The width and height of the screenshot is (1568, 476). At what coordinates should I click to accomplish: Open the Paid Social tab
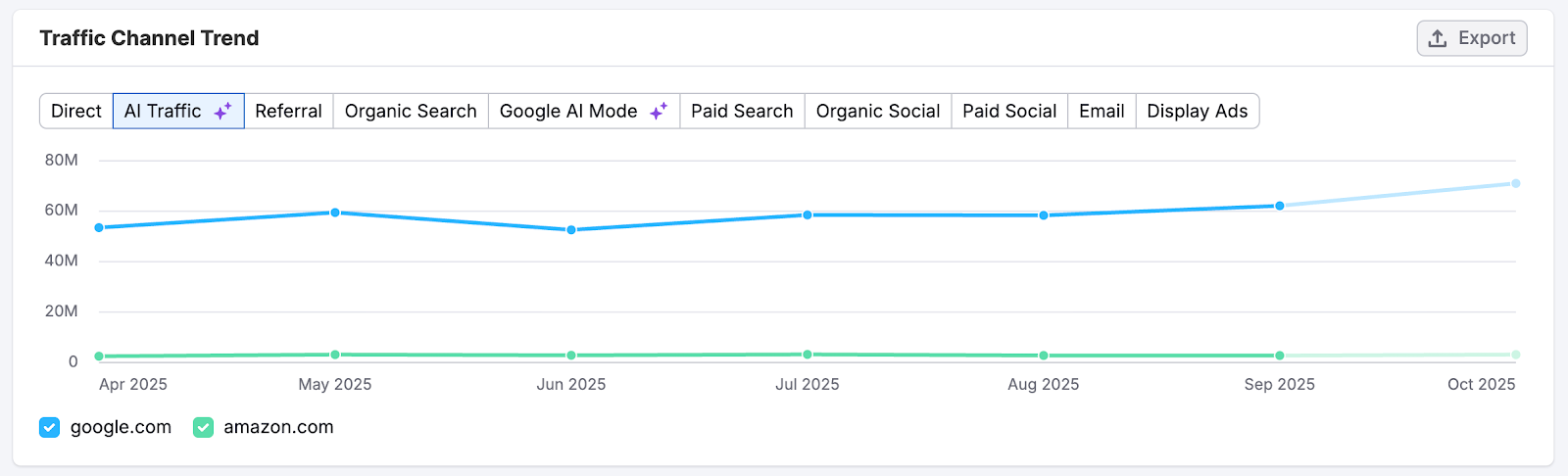click(x=1009, y=112)
